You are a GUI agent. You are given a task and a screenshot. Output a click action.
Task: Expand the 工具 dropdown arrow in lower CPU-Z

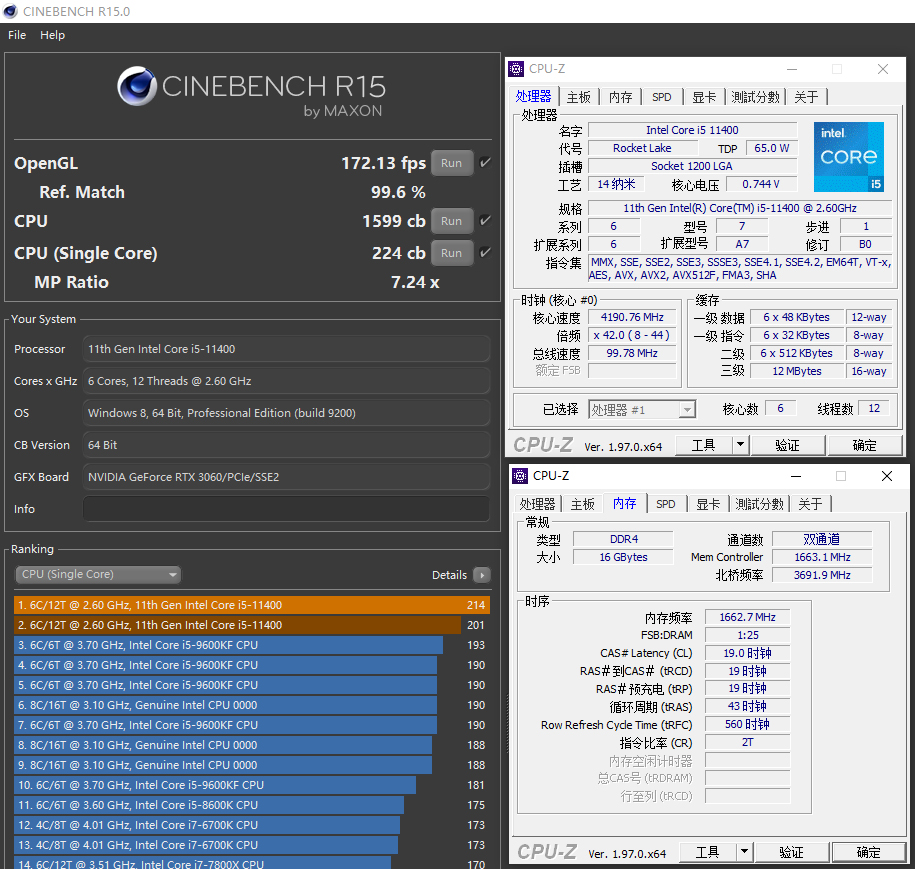[x=744, y=852]
